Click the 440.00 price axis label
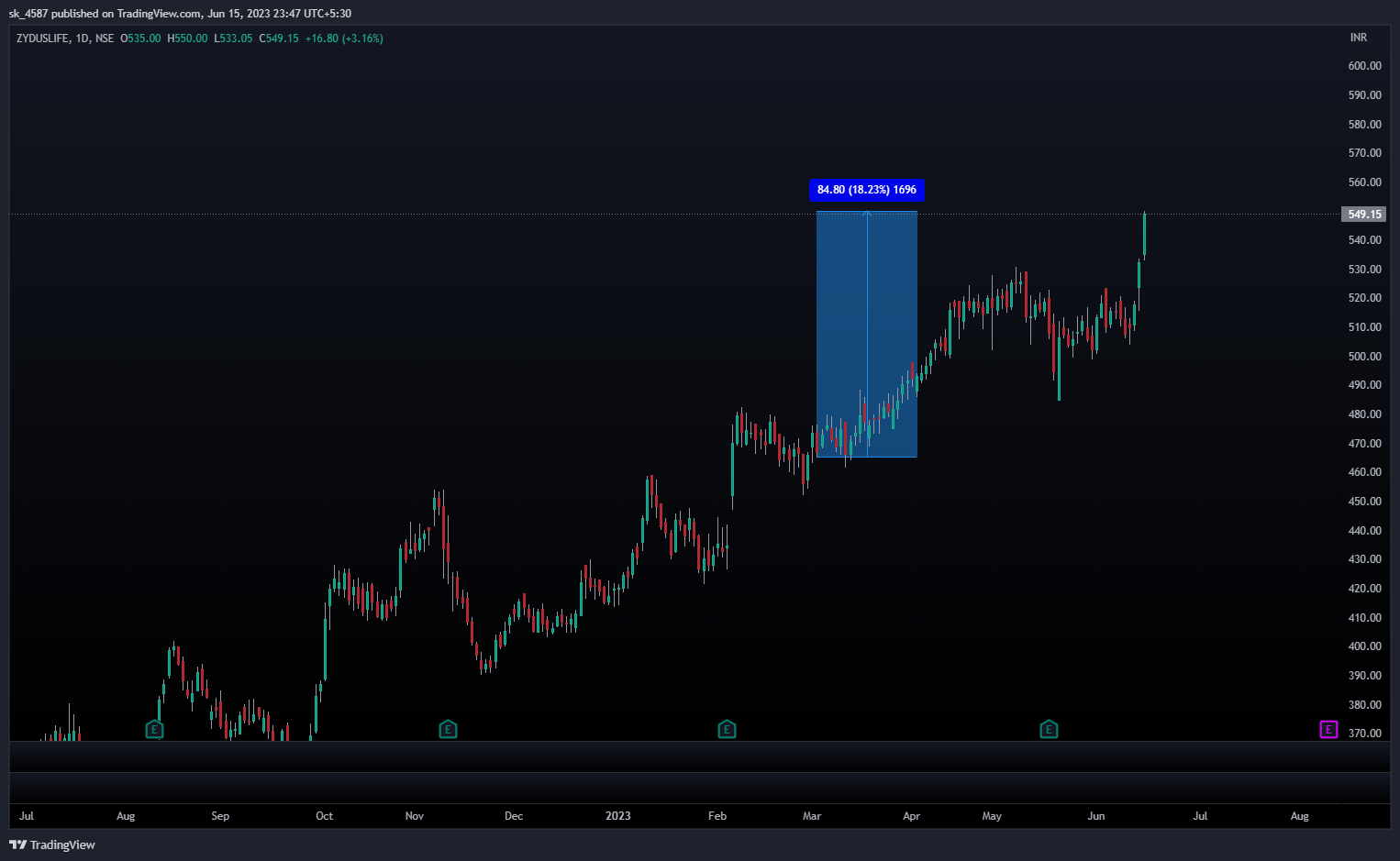 (1364, 531)
